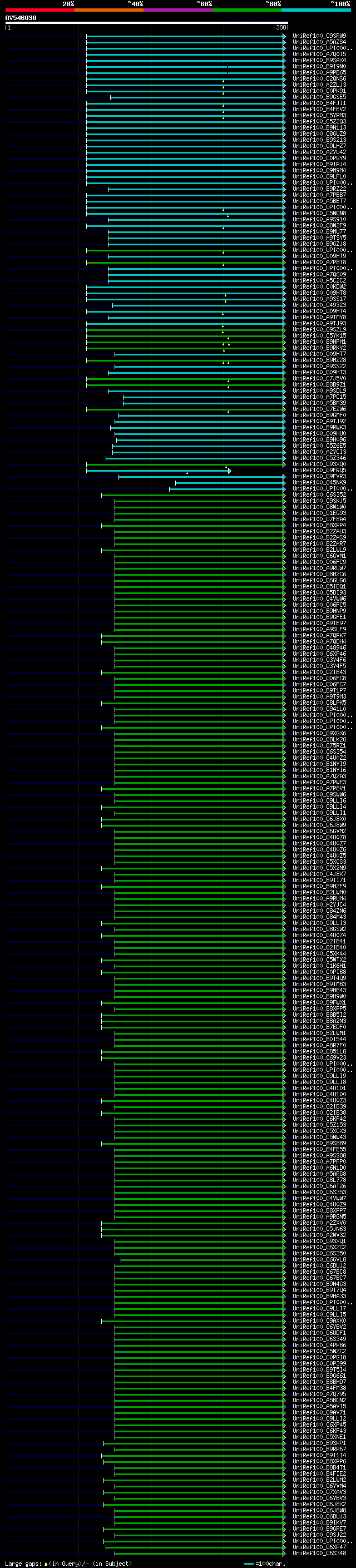Click the end position marker 388
This screenshot has height=1568, width=356.
click(280, 27)
